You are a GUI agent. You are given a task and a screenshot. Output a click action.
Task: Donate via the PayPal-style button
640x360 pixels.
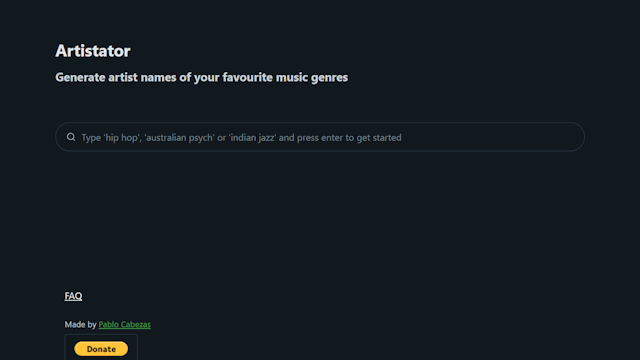click(x=101, y=349)
